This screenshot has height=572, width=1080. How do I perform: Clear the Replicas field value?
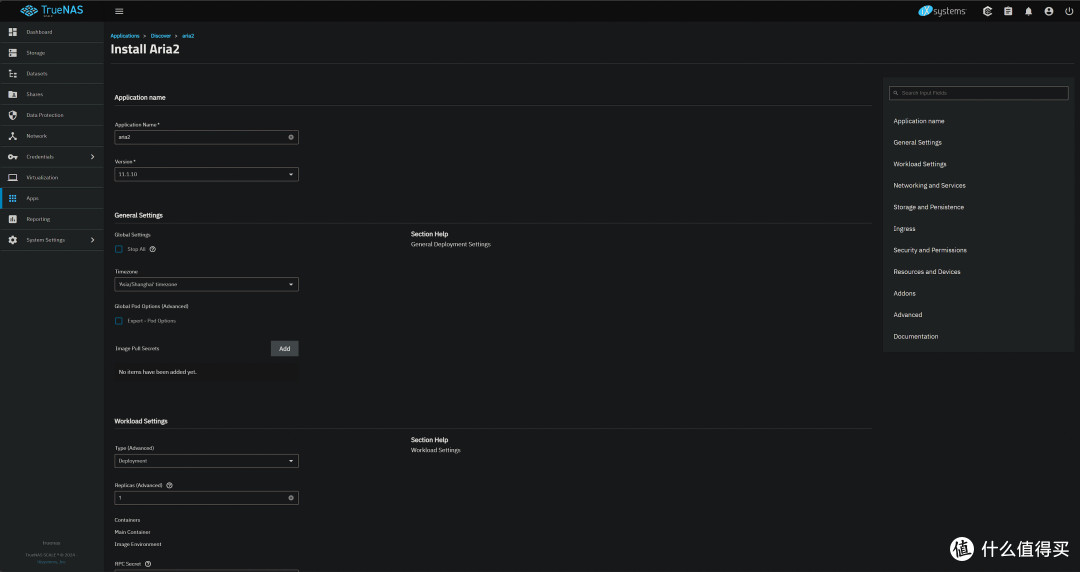pyautogui.click(x=291, y=498)
